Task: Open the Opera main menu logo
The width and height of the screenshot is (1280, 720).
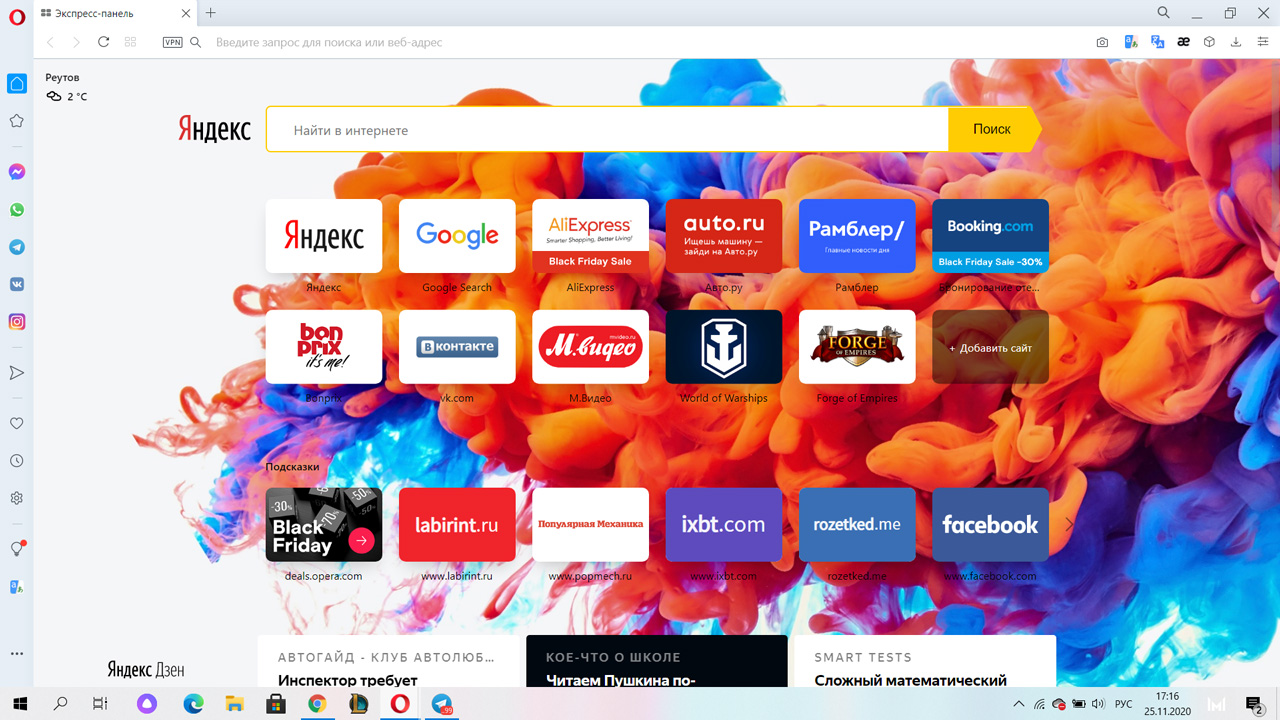Action: click(16, 15)
